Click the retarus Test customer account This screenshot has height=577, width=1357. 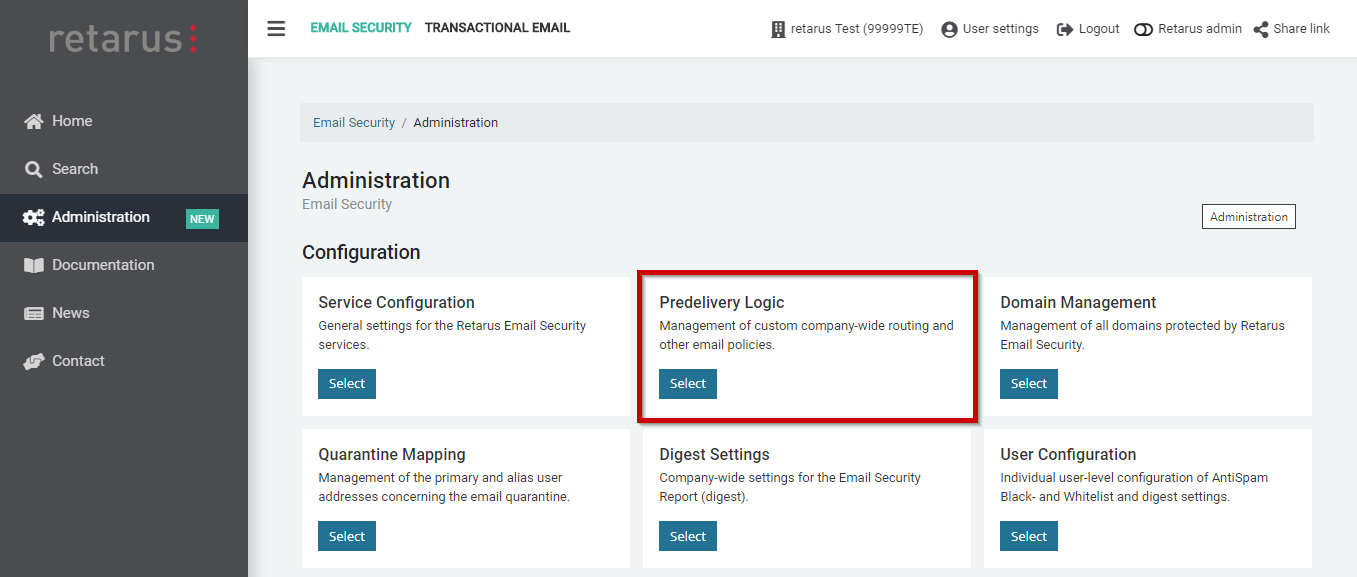(846, 29)
